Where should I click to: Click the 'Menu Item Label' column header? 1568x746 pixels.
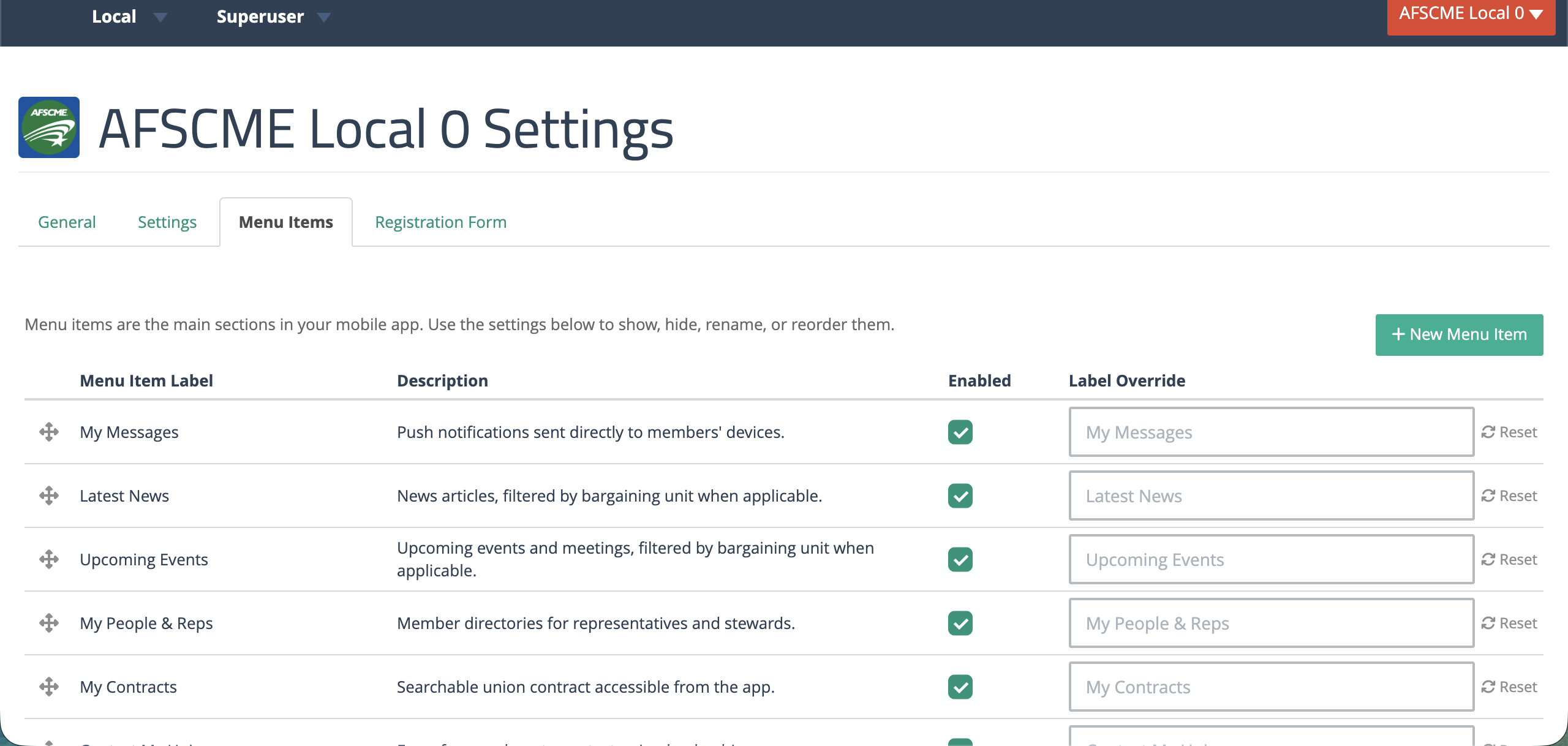(146, 380)
